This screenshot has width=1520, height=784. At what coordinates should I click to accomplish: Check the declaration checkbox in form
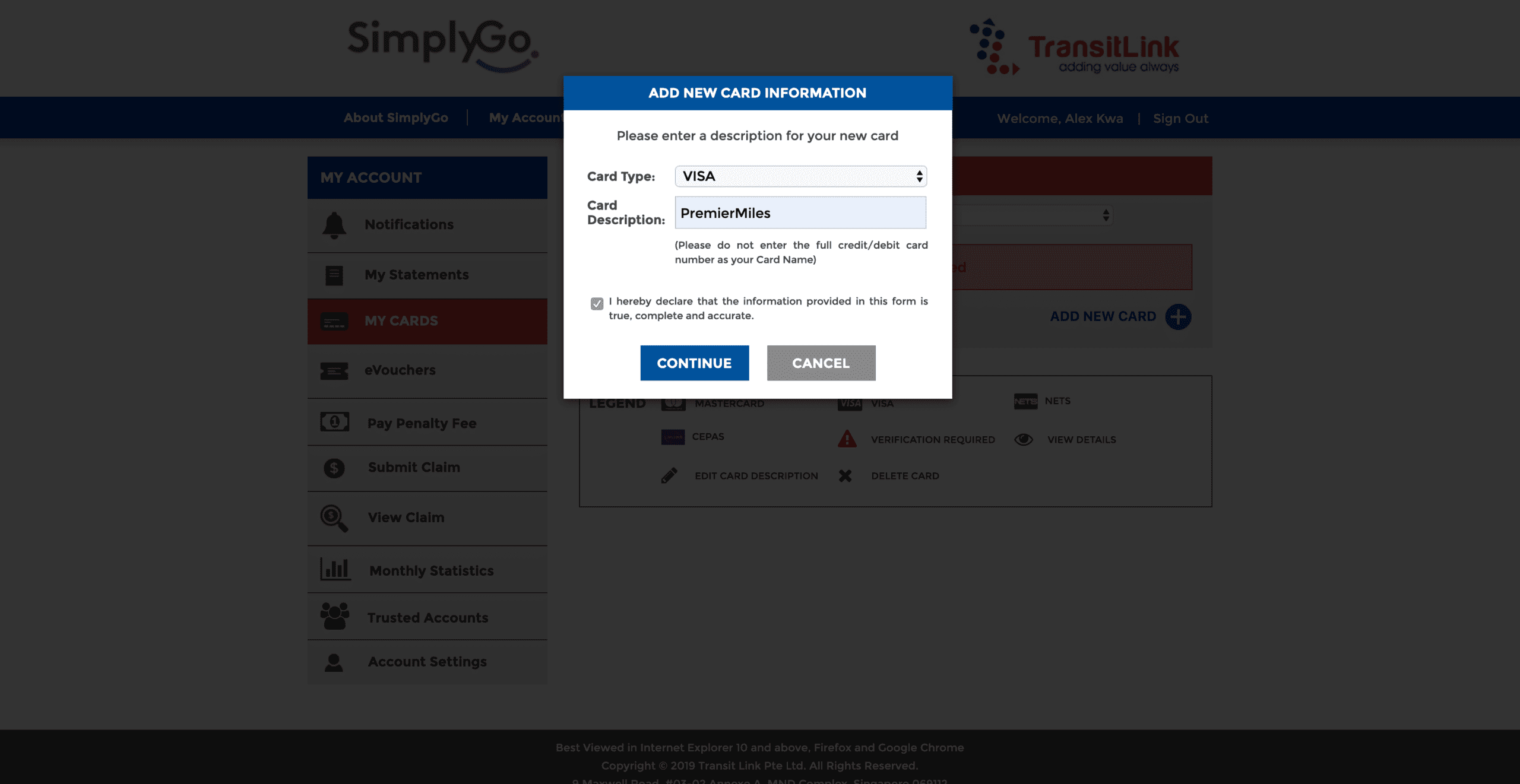click(597, 303)
